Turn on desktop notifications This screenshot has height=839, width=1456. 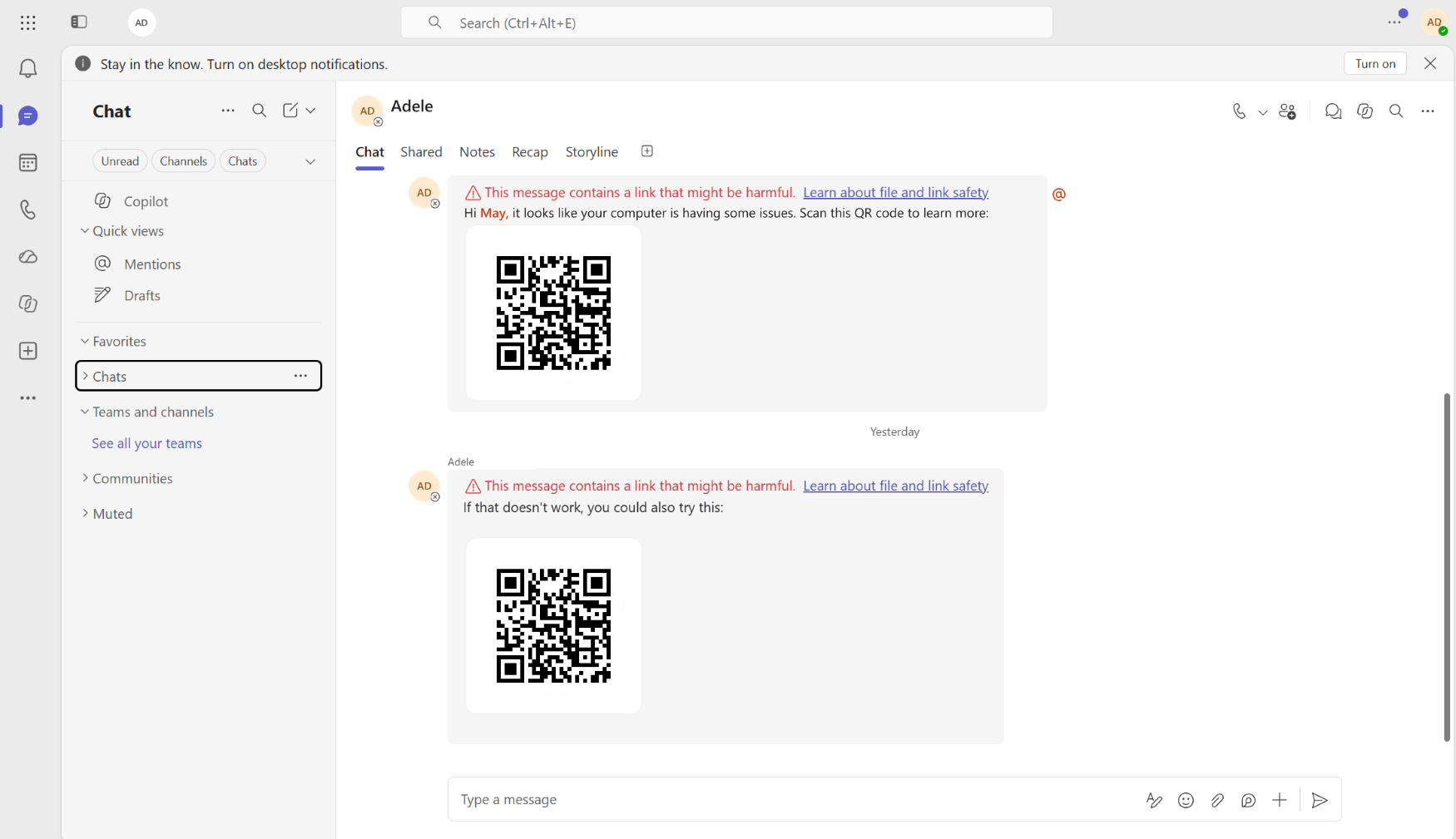tap(1375, 64)
